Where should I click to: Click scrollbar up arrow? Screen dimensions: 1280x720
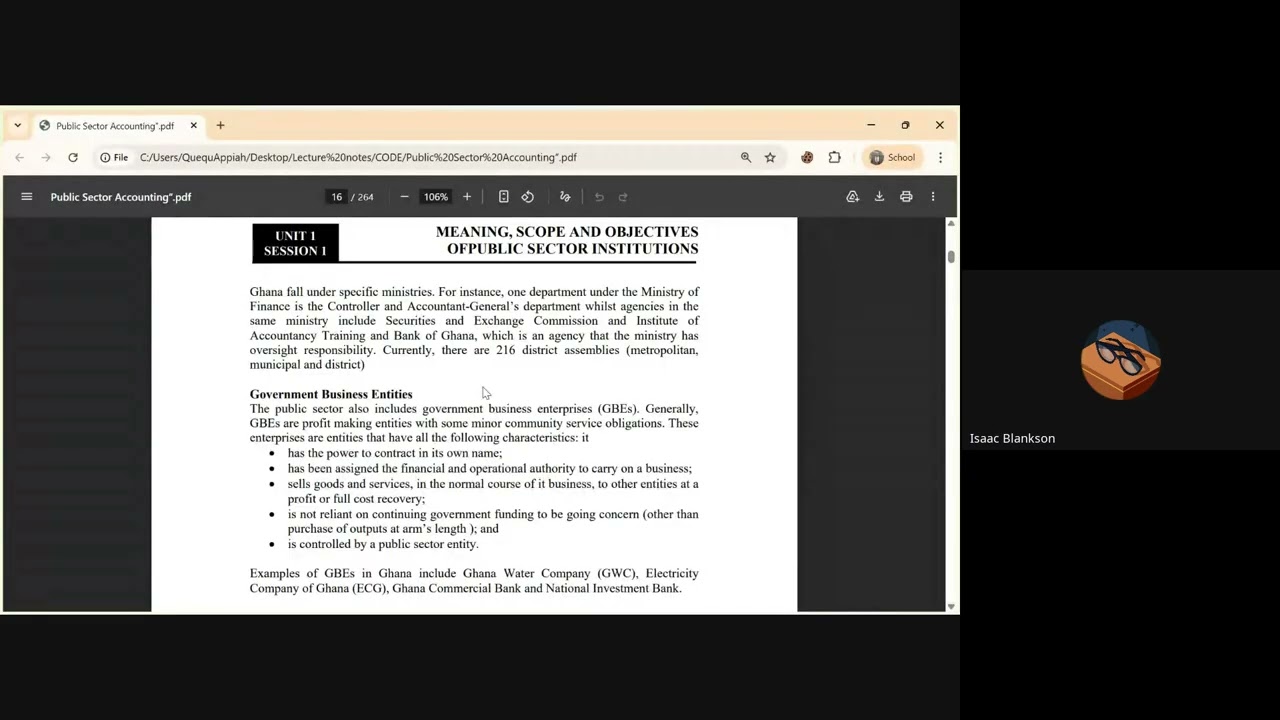(951, 223)
